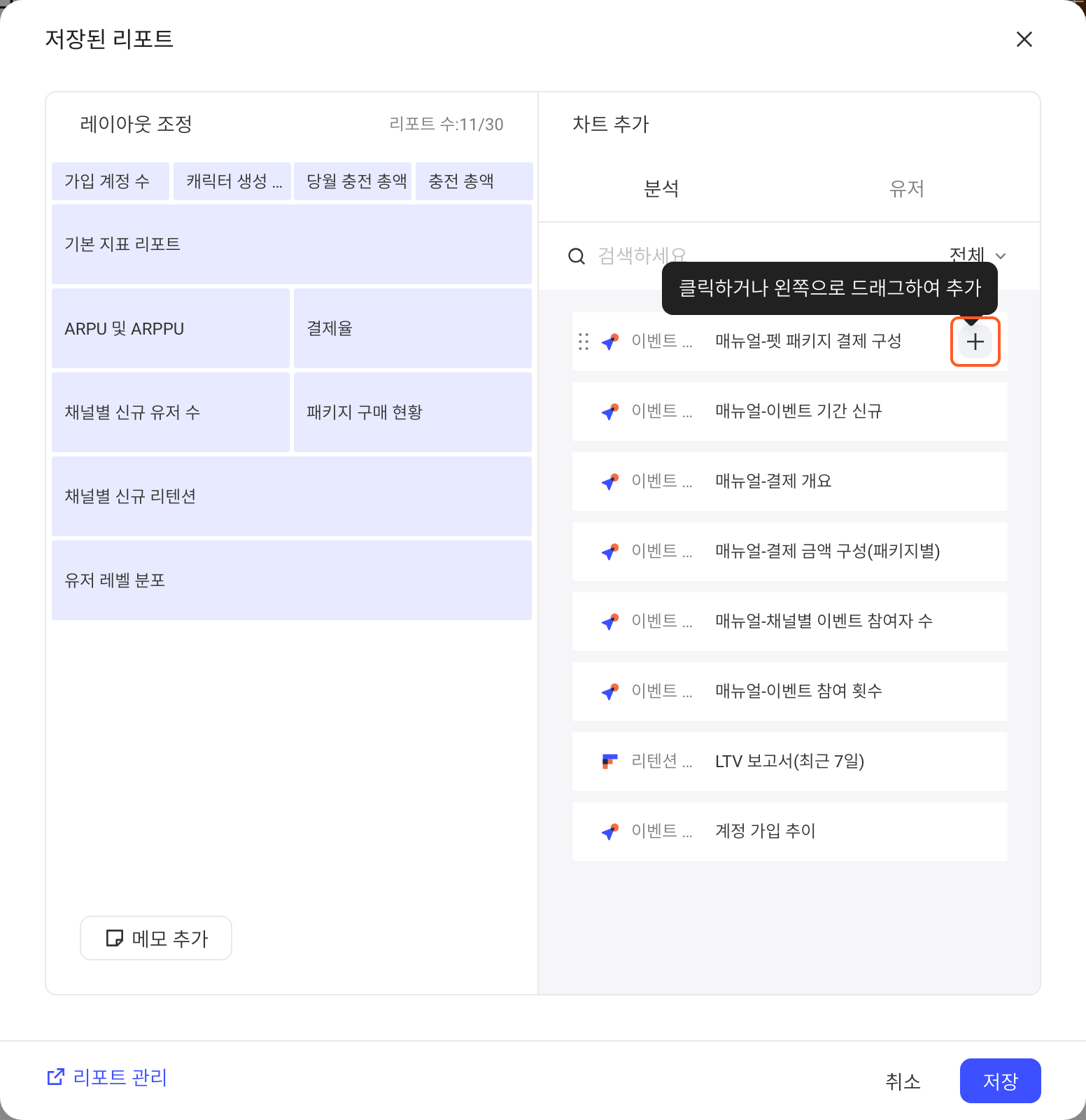Select the 가입 계정 수 layout block

pyautogui.click(x=111, y=181)
